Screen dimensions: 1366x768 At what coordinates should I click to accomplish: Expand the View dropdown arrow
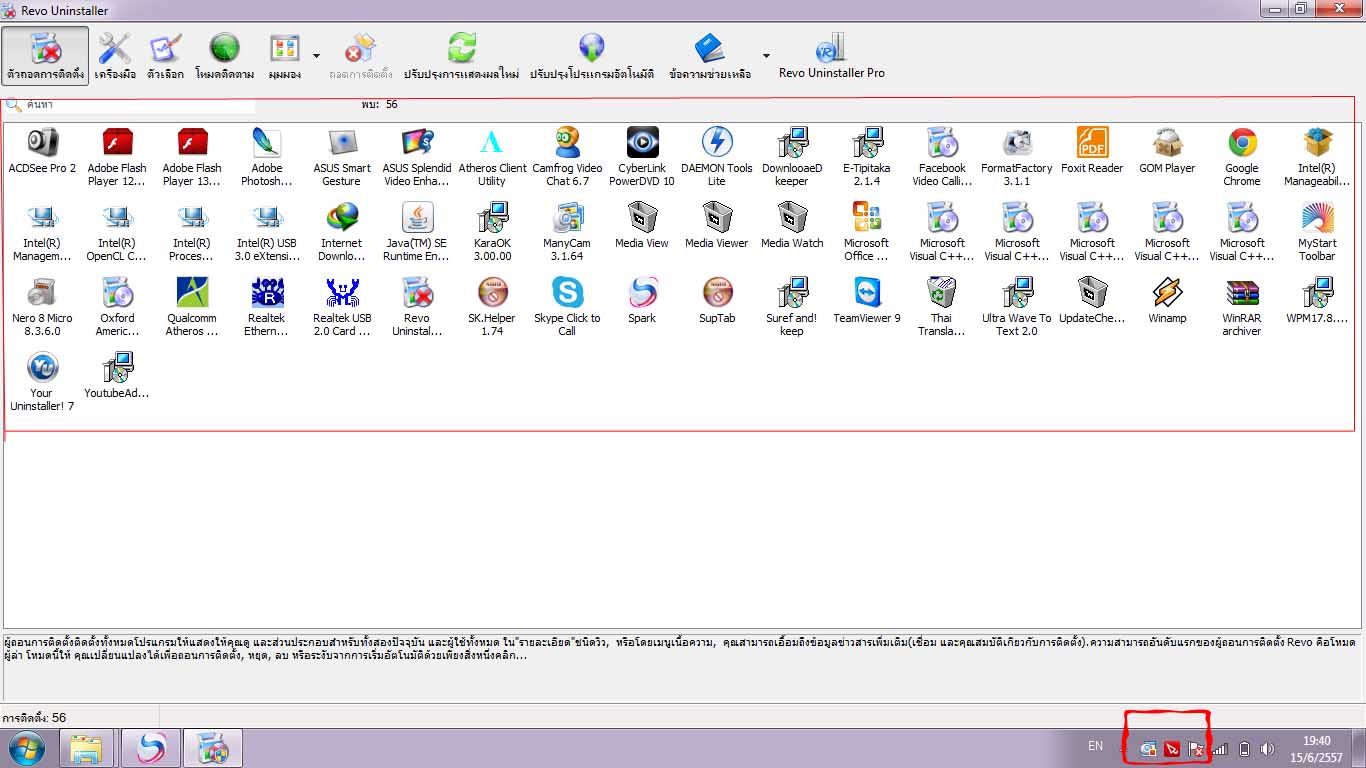coord(316,56)
